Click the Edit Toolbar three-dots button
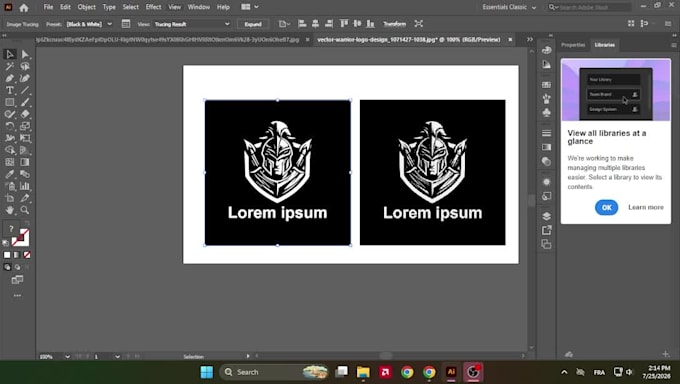Screen dimensions: 680x384 [17, 295]
